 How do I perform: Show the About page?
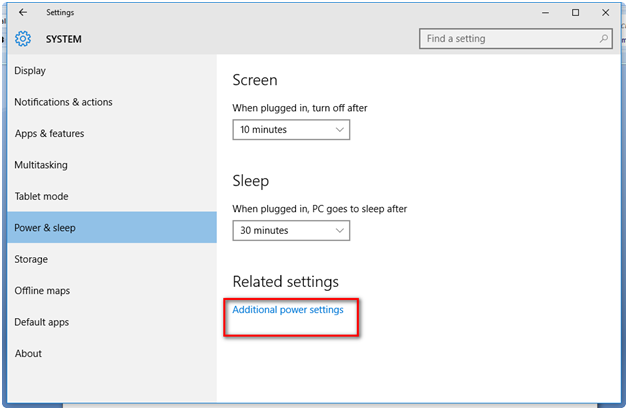pyautogui.click(x=28, y=354)
